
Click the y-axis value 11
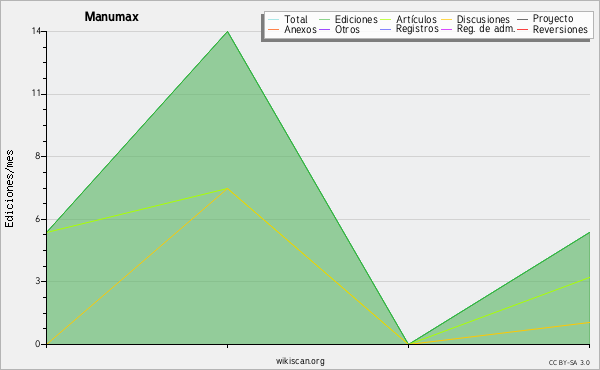pos(36,93)
